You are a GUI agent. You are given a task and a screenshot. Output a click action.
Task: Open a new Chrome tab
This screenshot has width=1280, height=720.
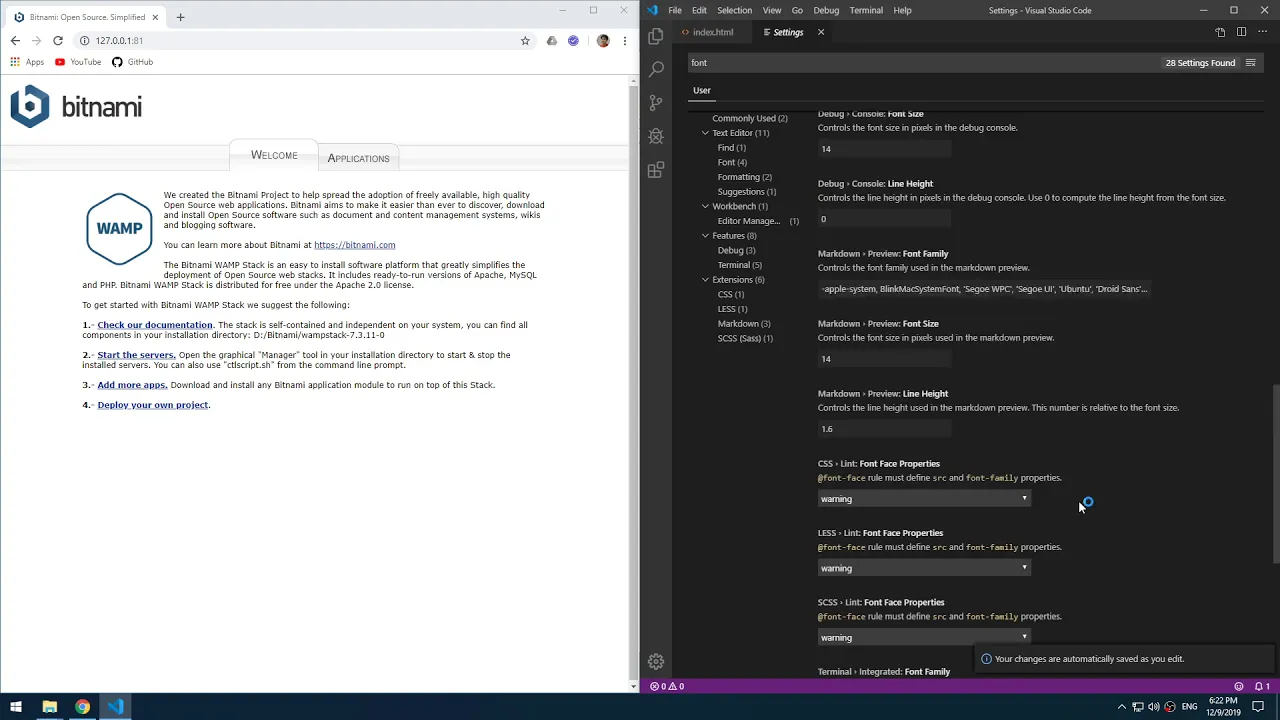point(180,17)
